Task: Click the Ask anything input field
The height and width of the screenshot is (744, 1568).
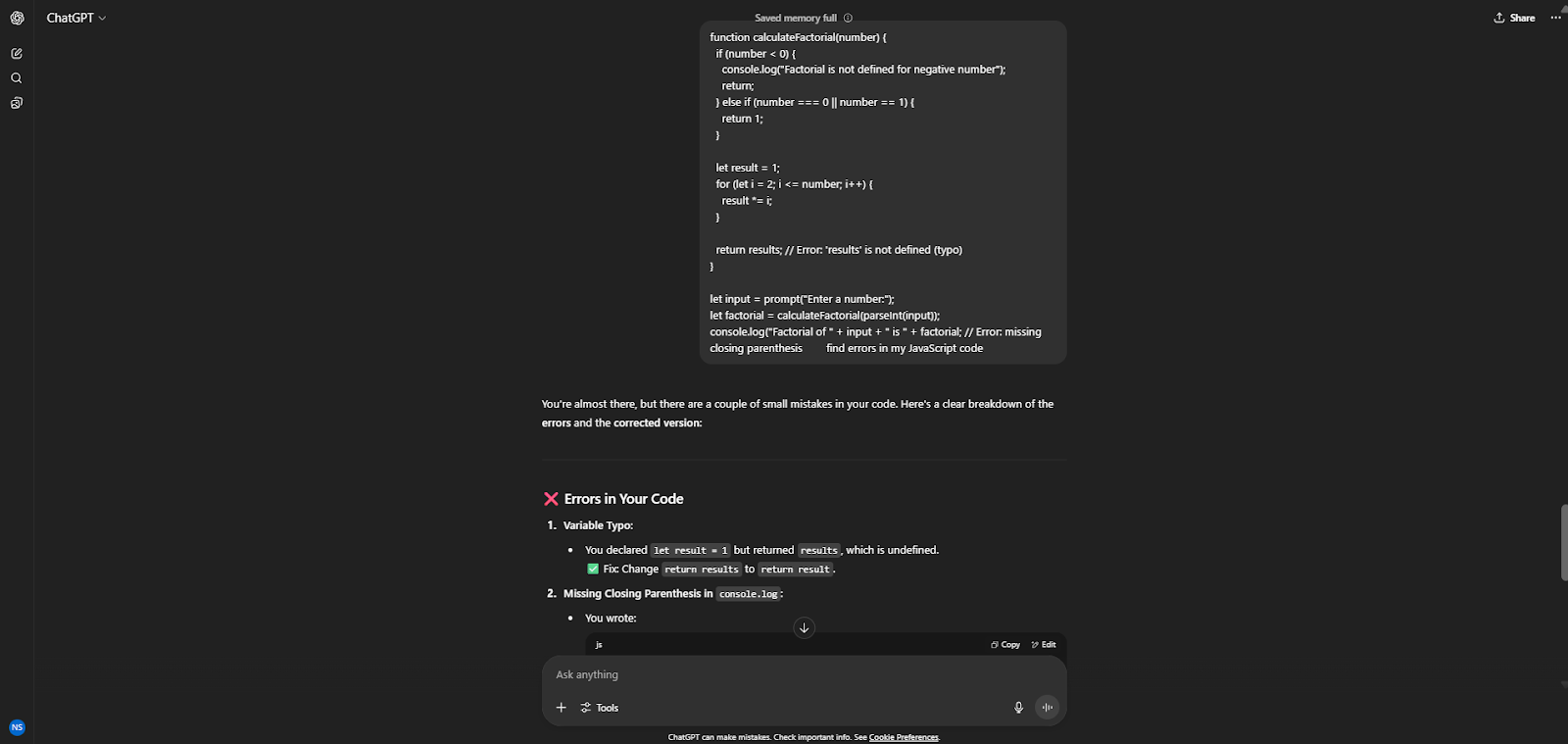Action: pos(784,674)
